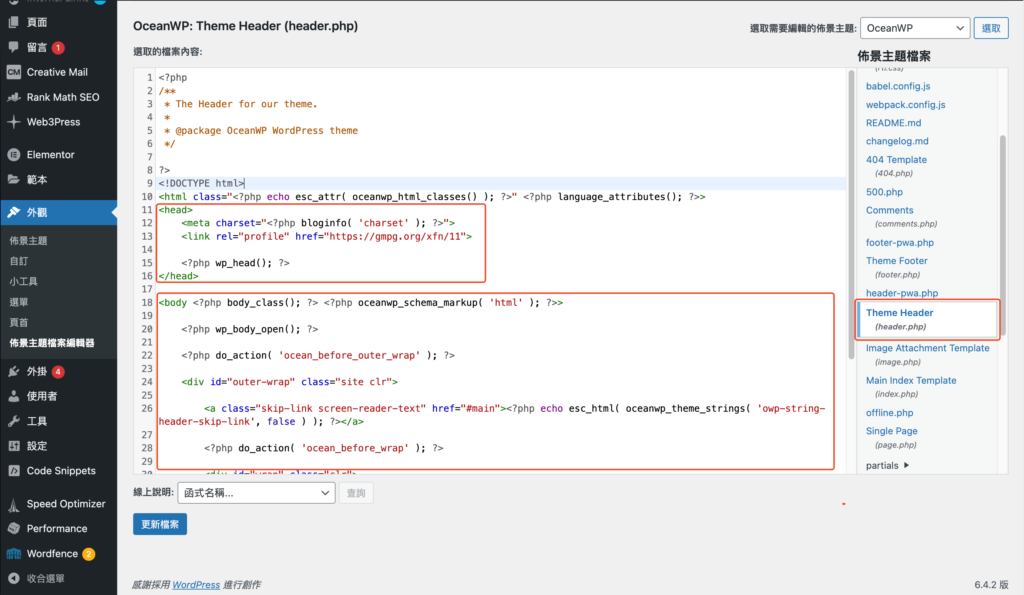Open the OceanWP theme selection dropdown

tap(915, 28)
